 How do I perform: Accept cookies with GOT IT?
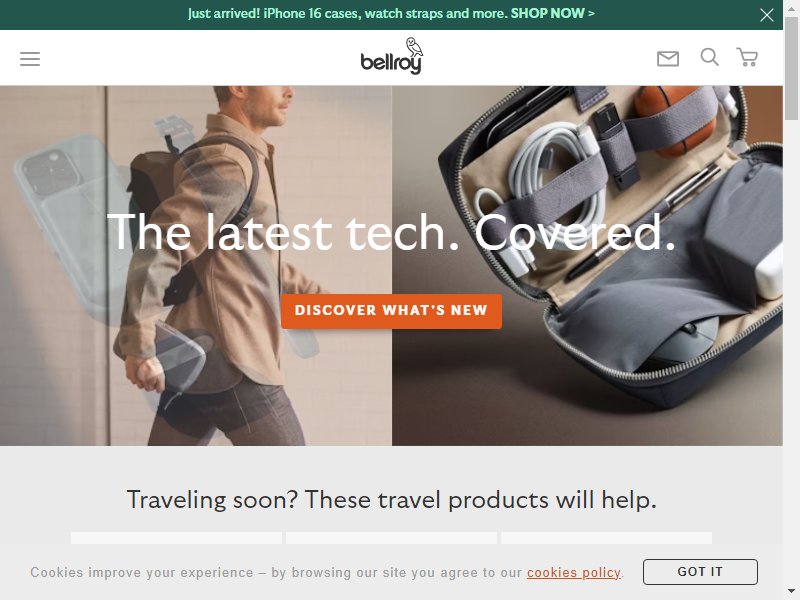(x=700, y=571)
